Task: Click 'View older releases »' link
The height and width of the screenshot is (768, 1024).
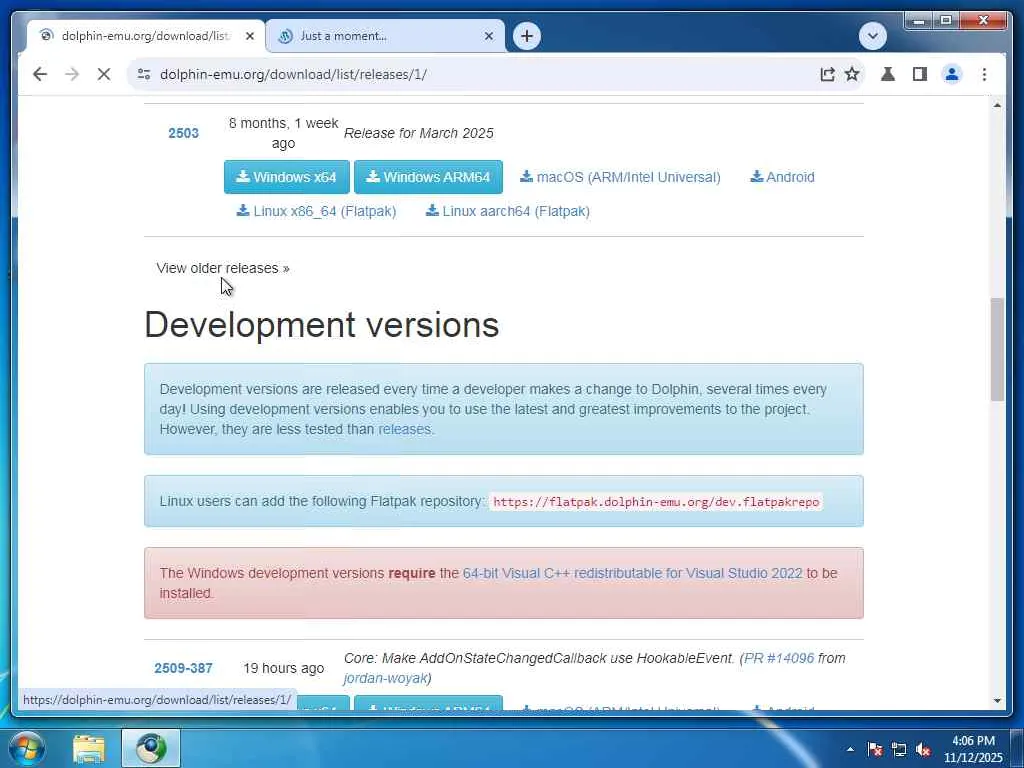Action: [x=223, y=268]
